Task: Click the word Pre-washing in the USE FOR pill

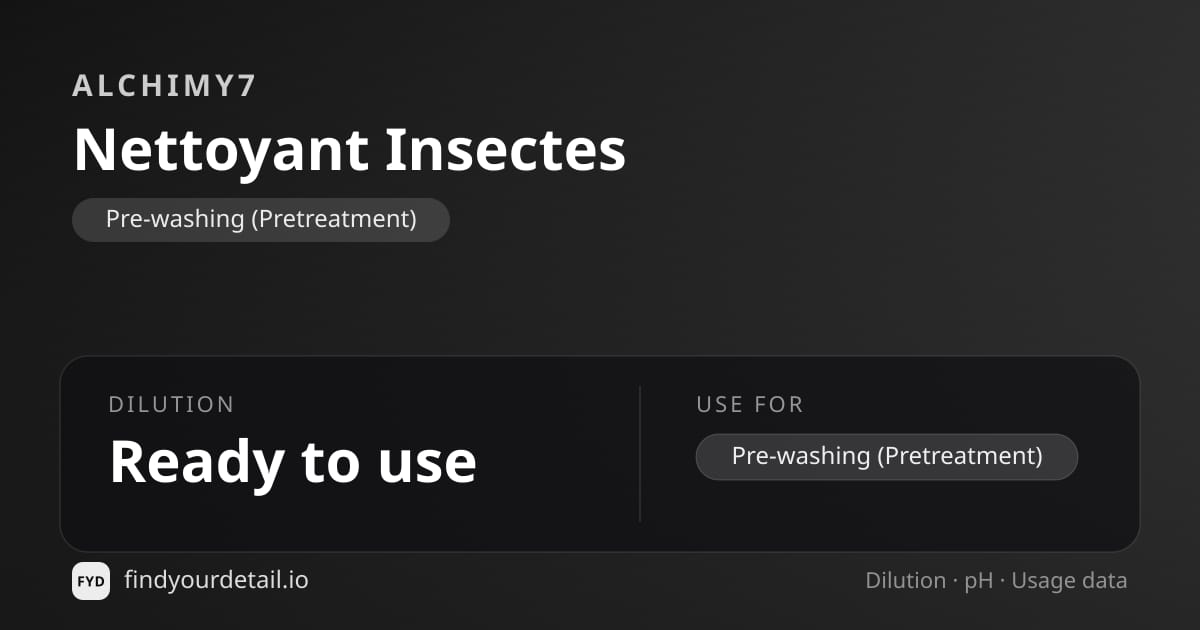Action: pyautogui.click(x=801, y=457)
